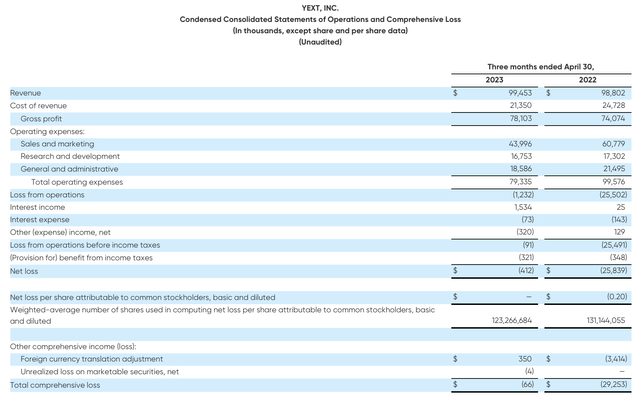640x399 pixels.
Task: Click Other expense value (320)
Action: 525,232
